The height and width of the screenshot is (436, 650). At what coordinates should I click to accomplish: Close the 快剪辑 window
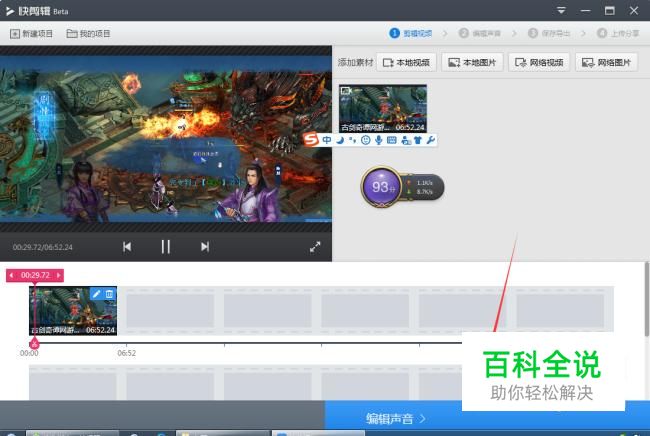click(x=634, y=11)
